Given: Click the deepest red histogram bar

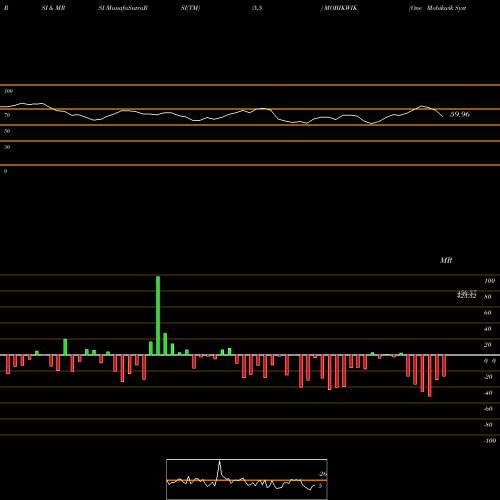Looking at the screenshot, I should coord(429,376).
